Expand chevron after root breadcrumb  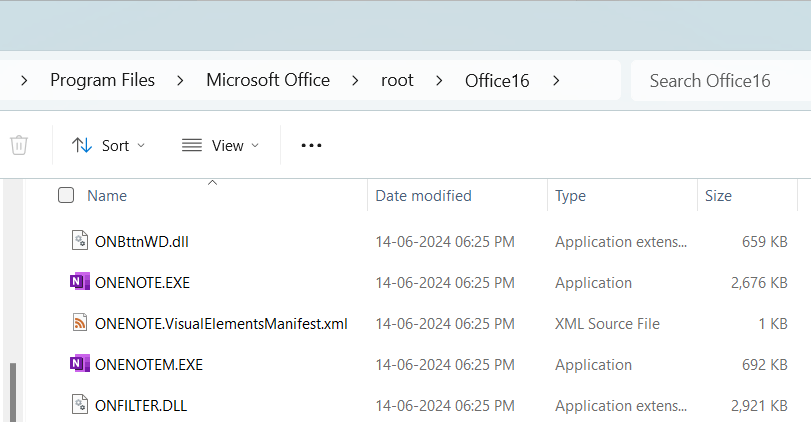(x=439, y=81)
